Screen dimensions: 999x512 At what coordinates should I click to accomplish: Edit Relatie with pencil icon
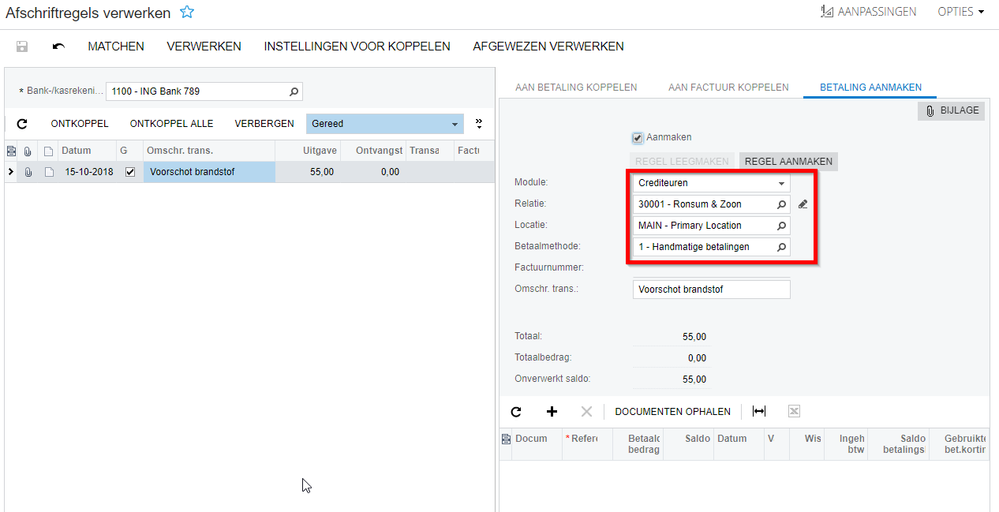coord(803,204)
